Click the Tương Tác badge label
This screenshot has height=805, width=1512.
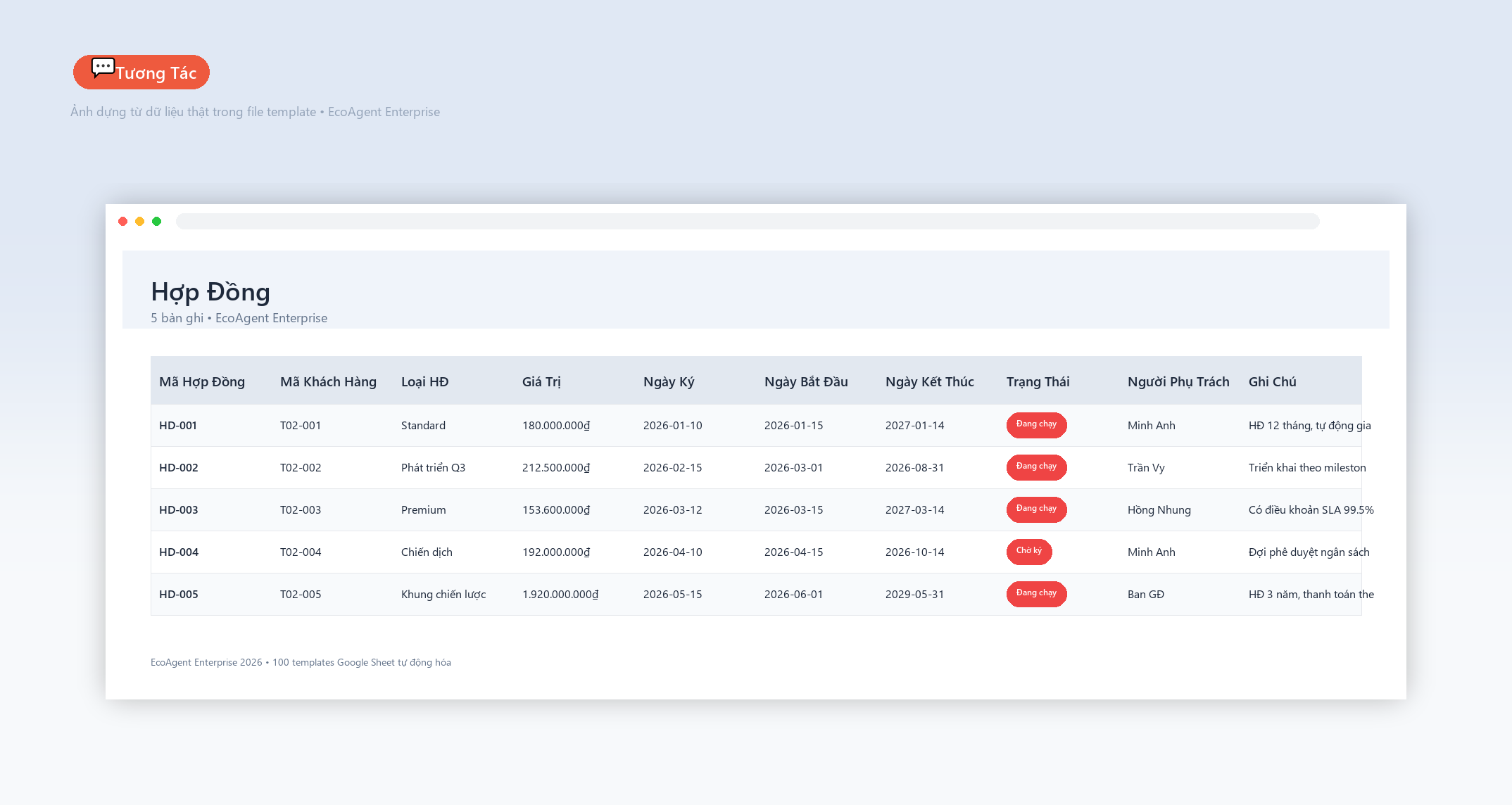tap(156, 73)
